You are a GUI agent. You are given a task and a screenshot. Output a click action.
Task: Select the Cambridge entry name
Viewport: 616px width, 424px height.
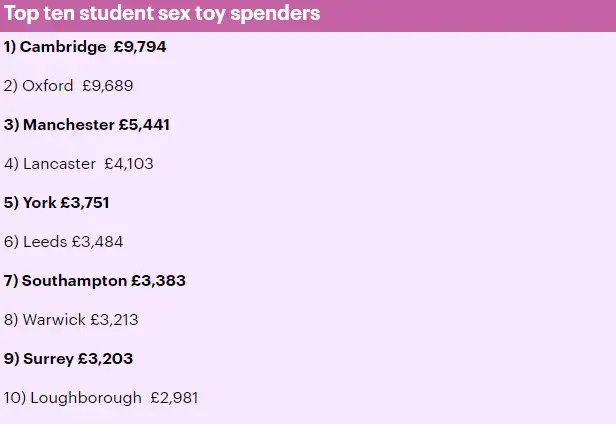63,47
